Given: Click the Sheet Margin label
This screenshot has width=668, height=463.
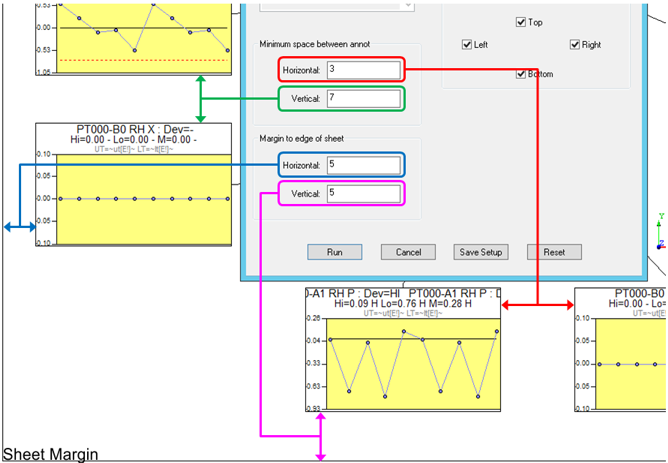Looking at the screenshot, I should (x=50, y=455).
